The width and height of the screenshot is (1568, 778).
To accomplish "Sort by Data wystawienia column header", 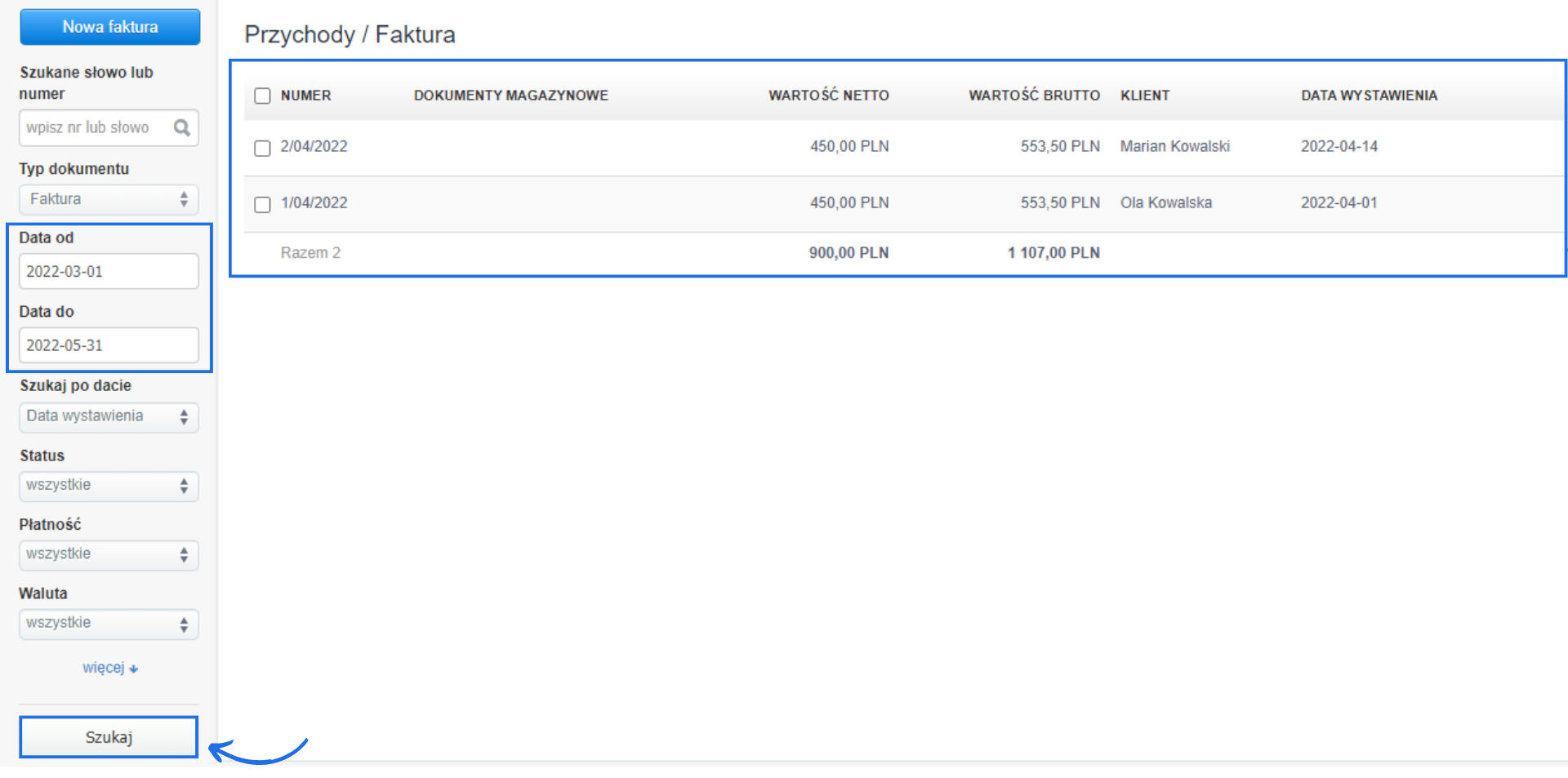I will tap(1369, 96).
